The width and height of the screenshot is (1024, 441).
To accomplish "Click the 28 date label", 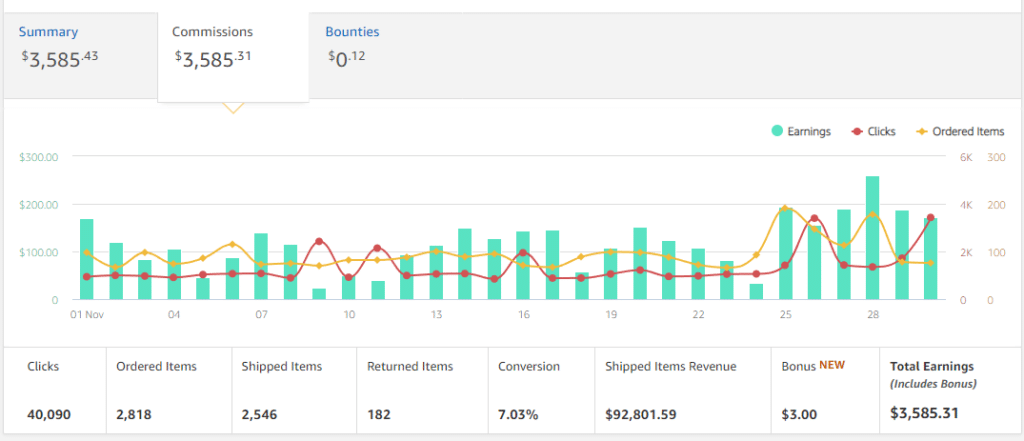I will coord(872,314).
